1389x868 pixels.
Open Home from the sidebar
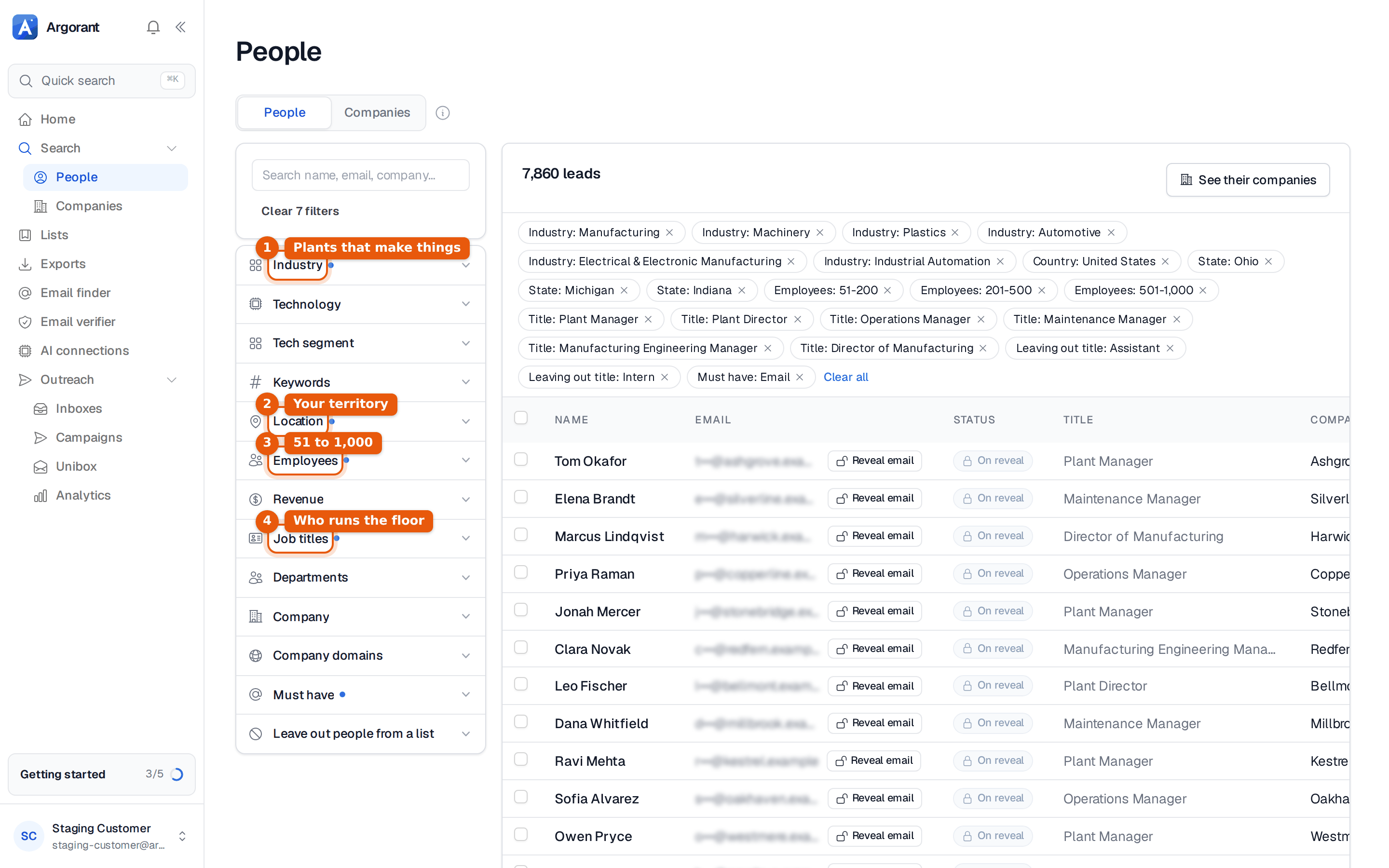(102, 120)
